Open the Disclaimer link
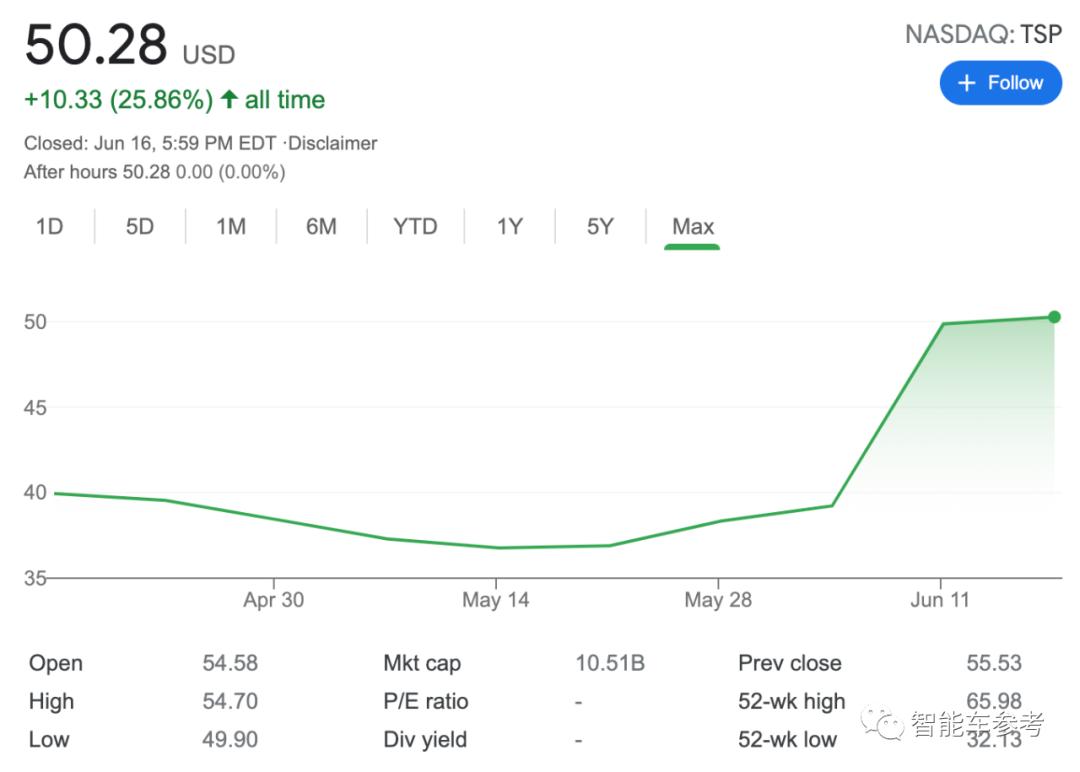Image resolution: width=1080 pixels, height=772 pixels. (333, 143)
